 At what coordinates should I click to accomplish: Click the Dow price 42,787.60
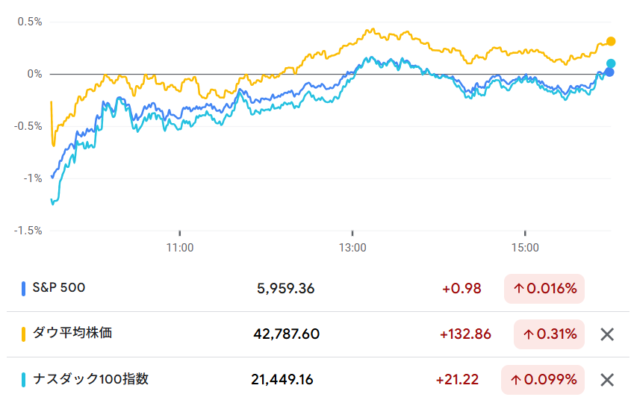pyautogui.click(x=287, y=334)
